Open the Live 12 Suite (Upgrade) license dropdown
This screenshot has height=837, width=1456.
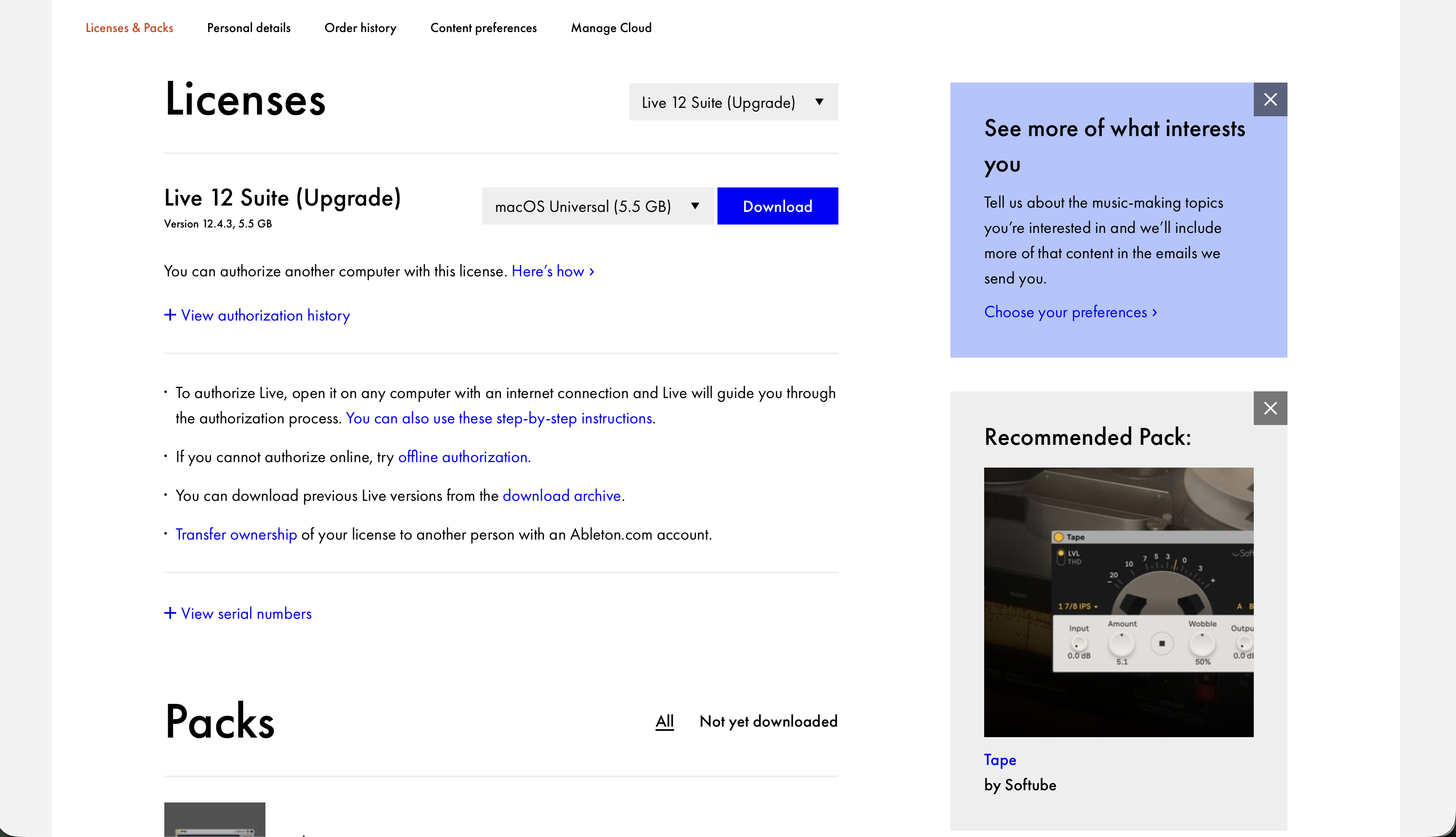pyautogui.click(x=733, y=102)
